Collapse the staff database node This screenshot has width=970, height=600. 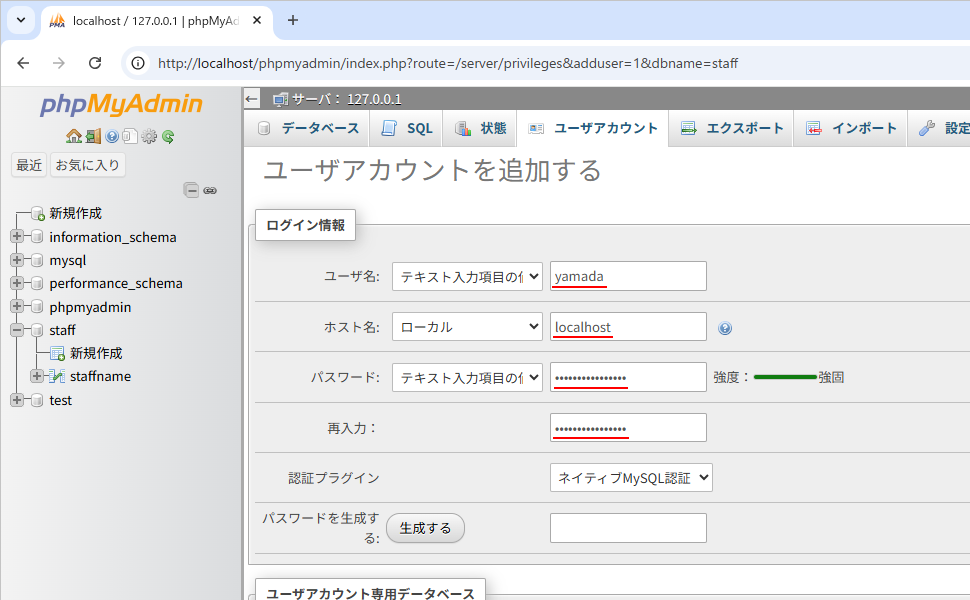(x=17, y=330)
